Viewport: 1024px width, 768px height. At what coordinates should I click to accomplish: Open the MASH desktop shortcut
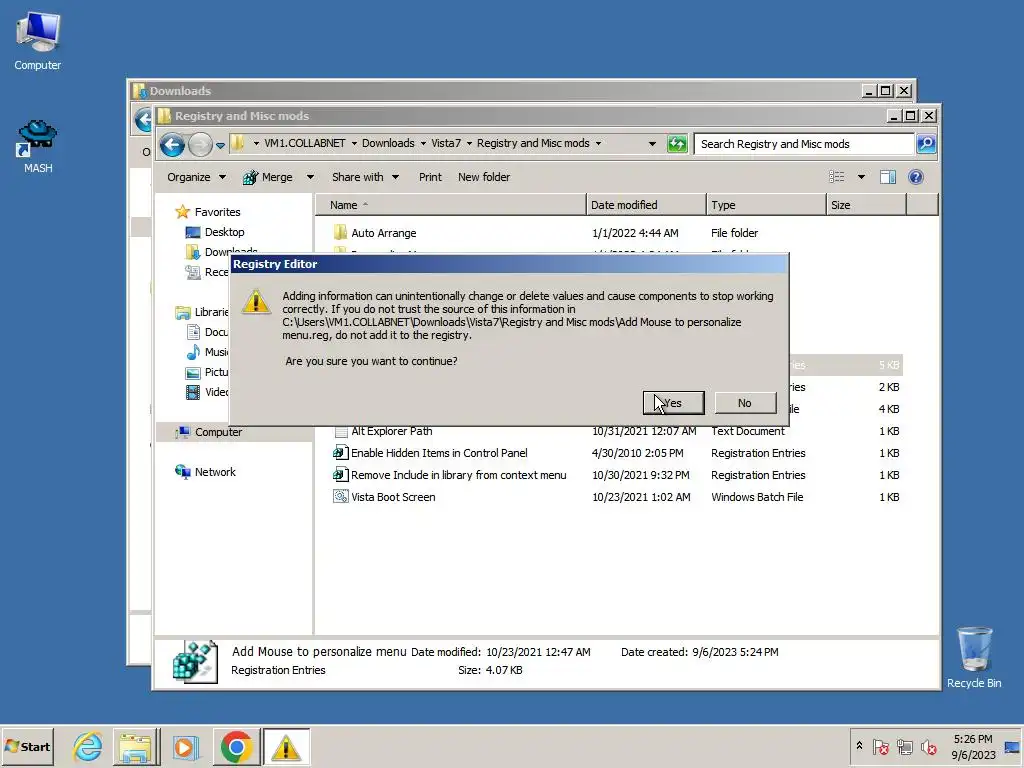pos(37,146)
